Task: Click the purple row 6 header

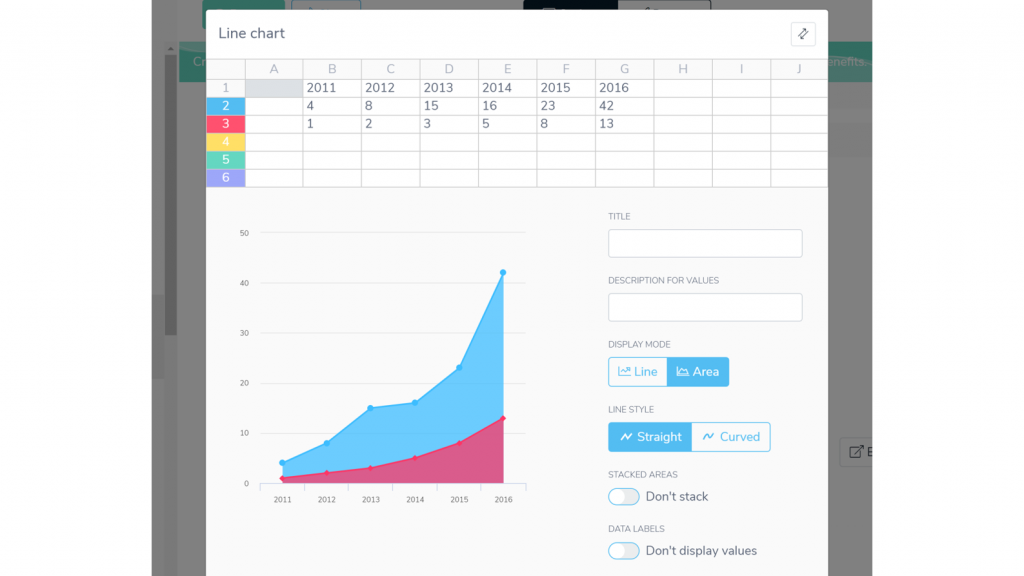Action: click(226, 178)
